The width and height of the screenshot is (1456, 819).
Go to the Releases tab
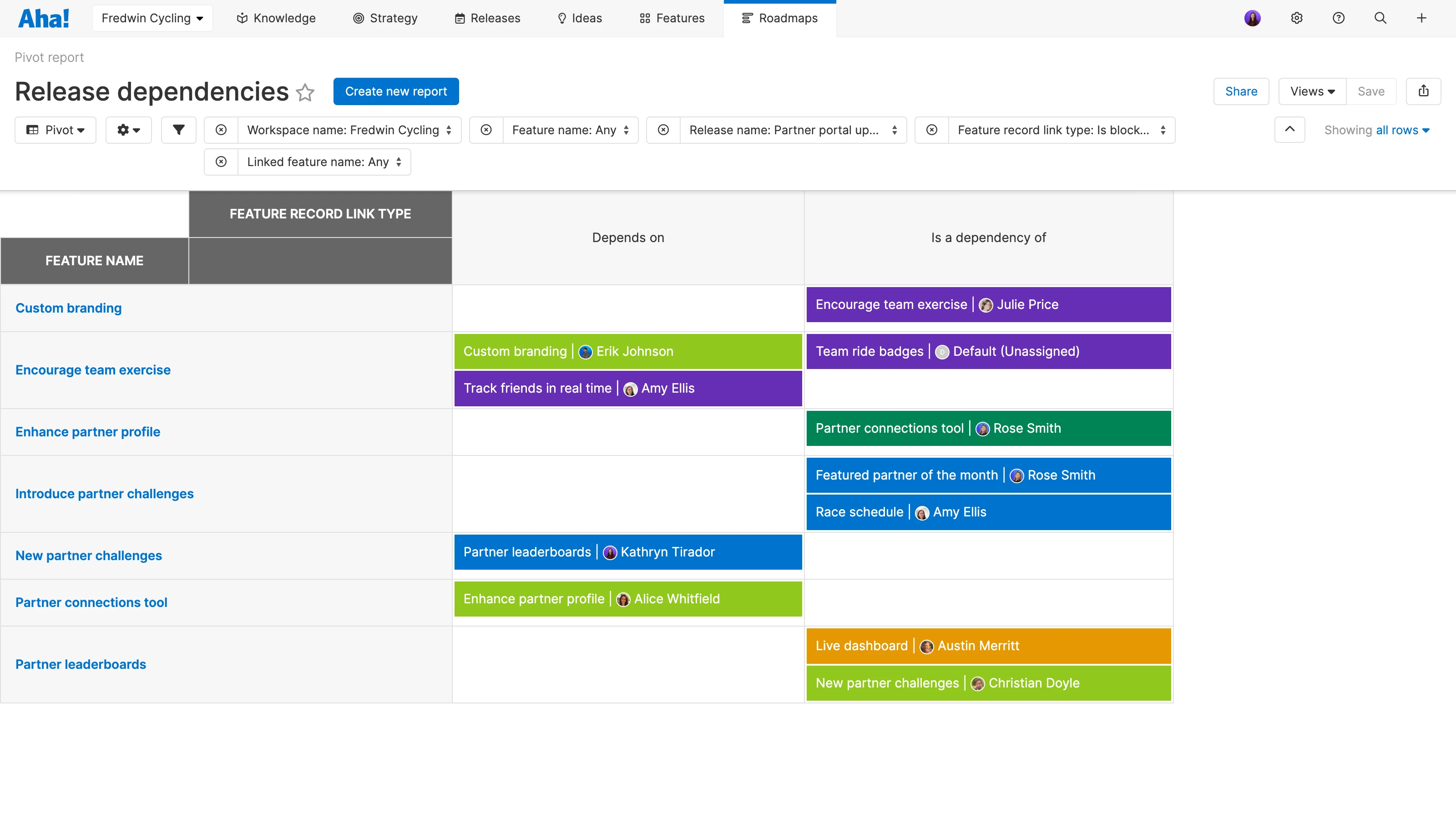(x=487, y=18)
